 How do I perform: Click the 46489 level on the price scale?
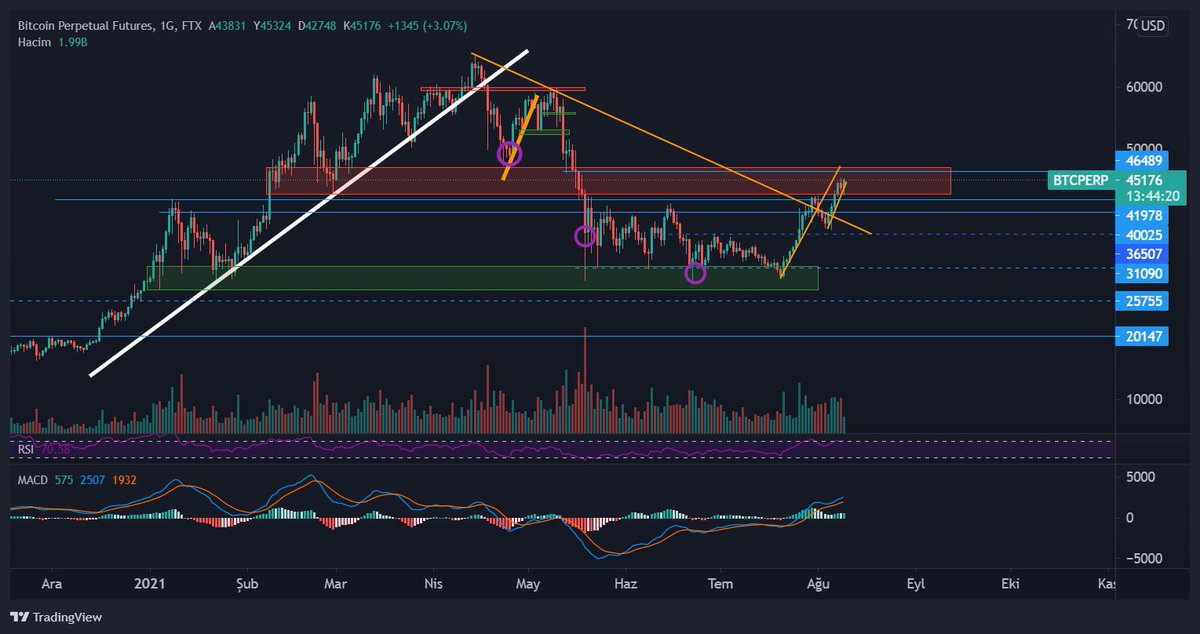1143,160
